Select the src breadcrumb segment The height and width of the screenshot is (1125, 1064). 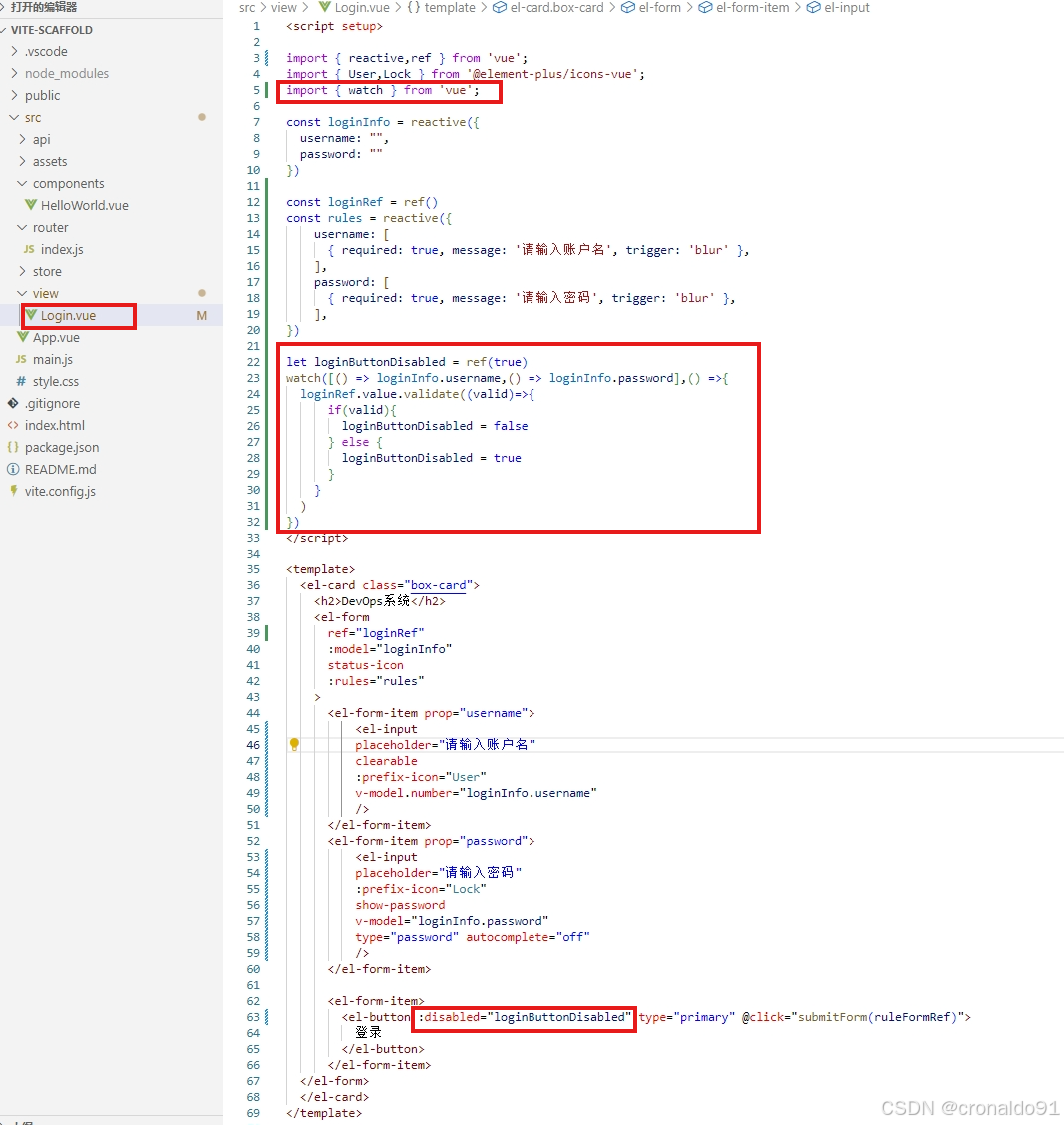click(x=247, y=7)
